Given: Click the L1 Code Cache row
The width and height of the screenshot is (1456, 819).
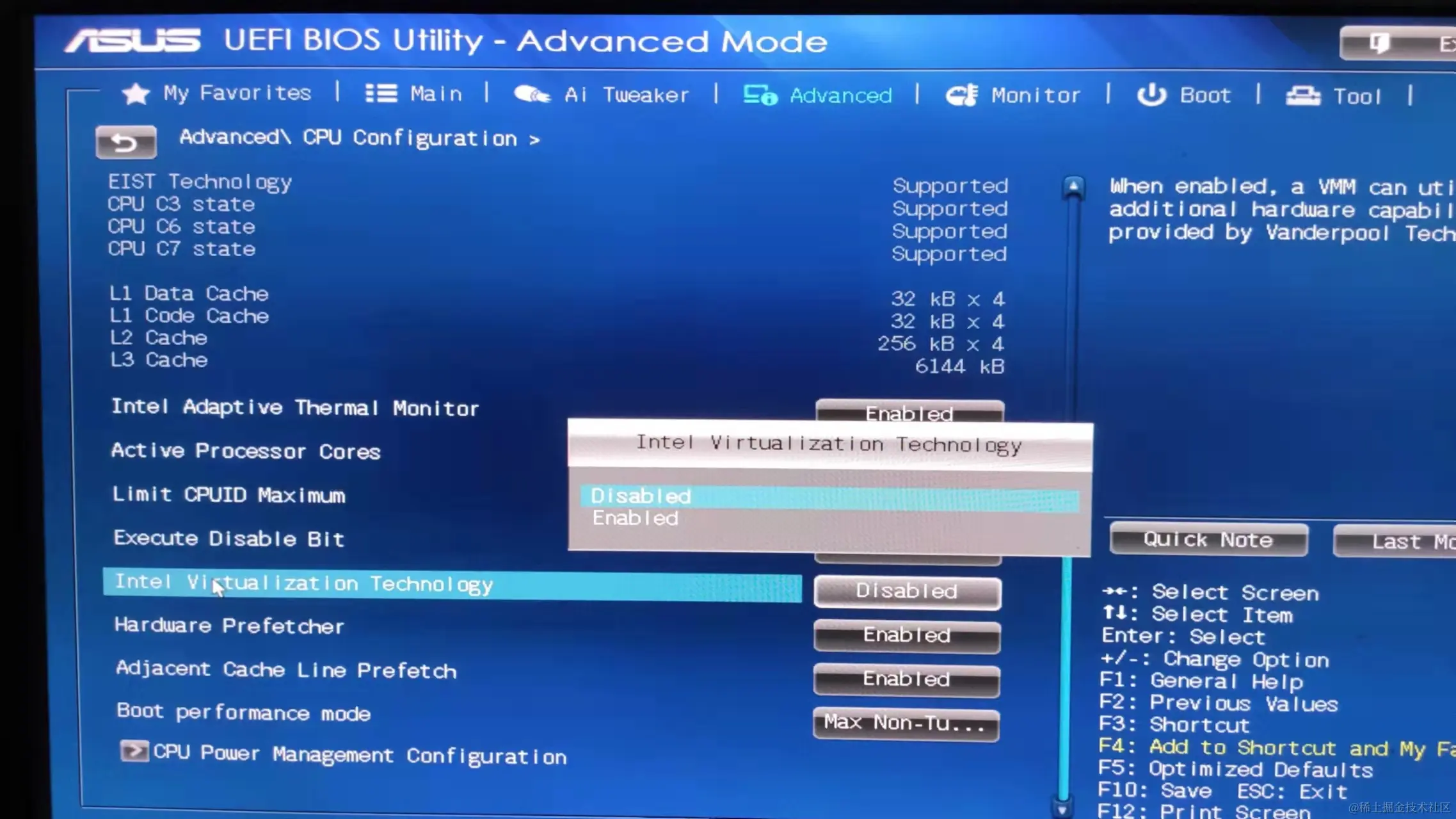Looking at the screenshot, I should (x=557, y=318).
